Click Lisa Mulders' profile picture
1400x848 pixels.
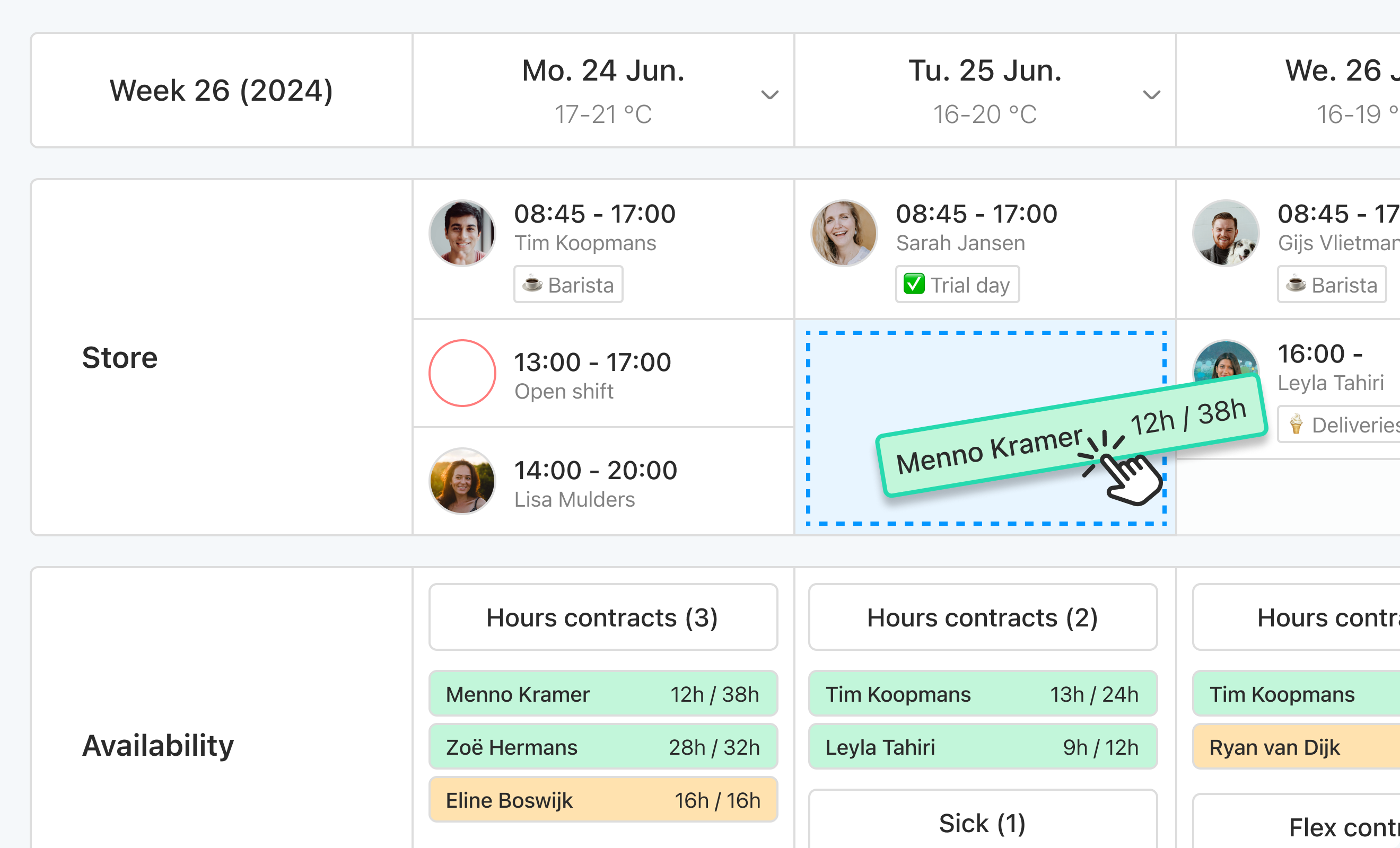(x=462, y=481)
